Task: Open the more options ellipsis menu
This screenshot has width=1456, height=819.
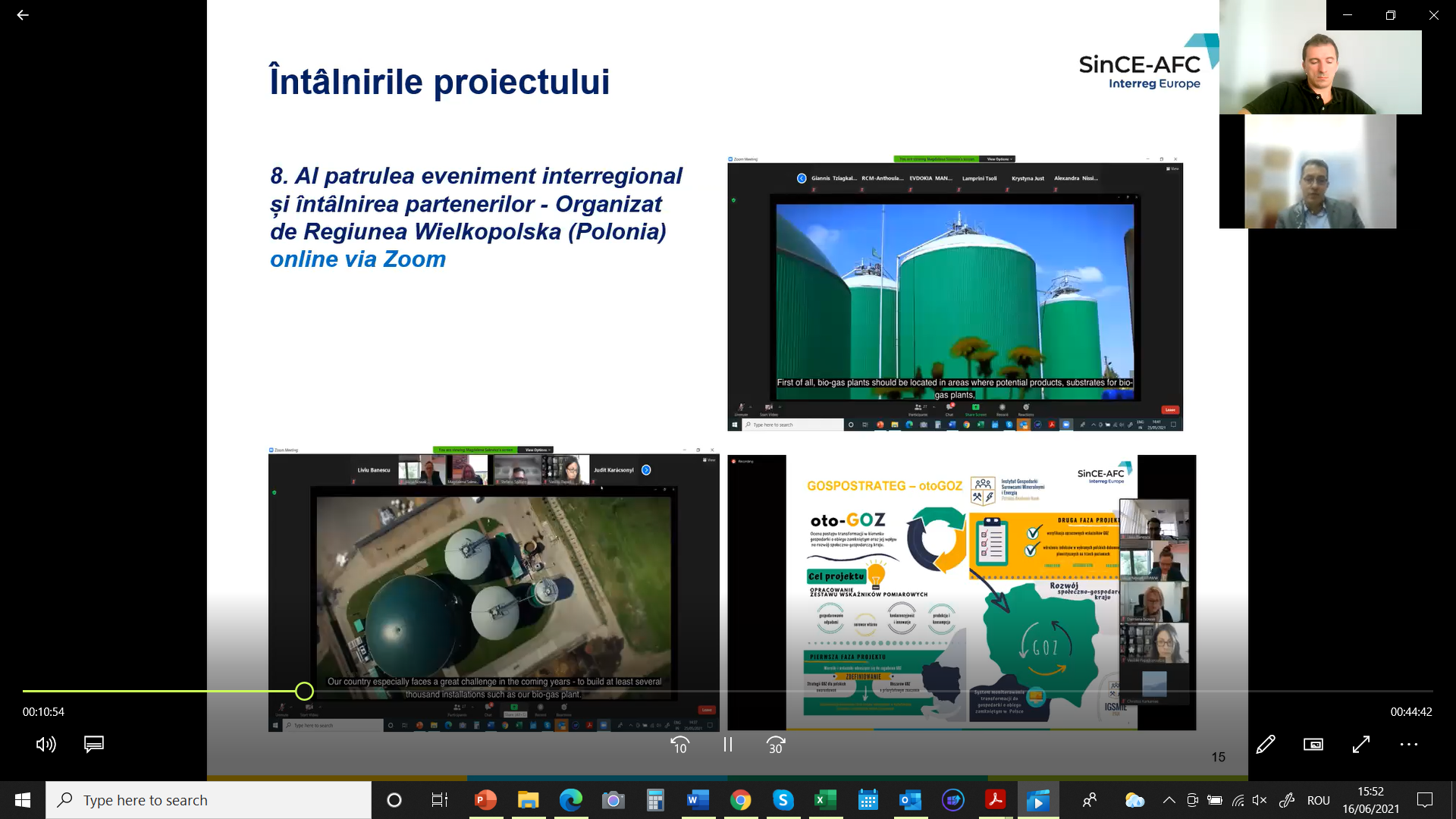Action: point(1409,745)
